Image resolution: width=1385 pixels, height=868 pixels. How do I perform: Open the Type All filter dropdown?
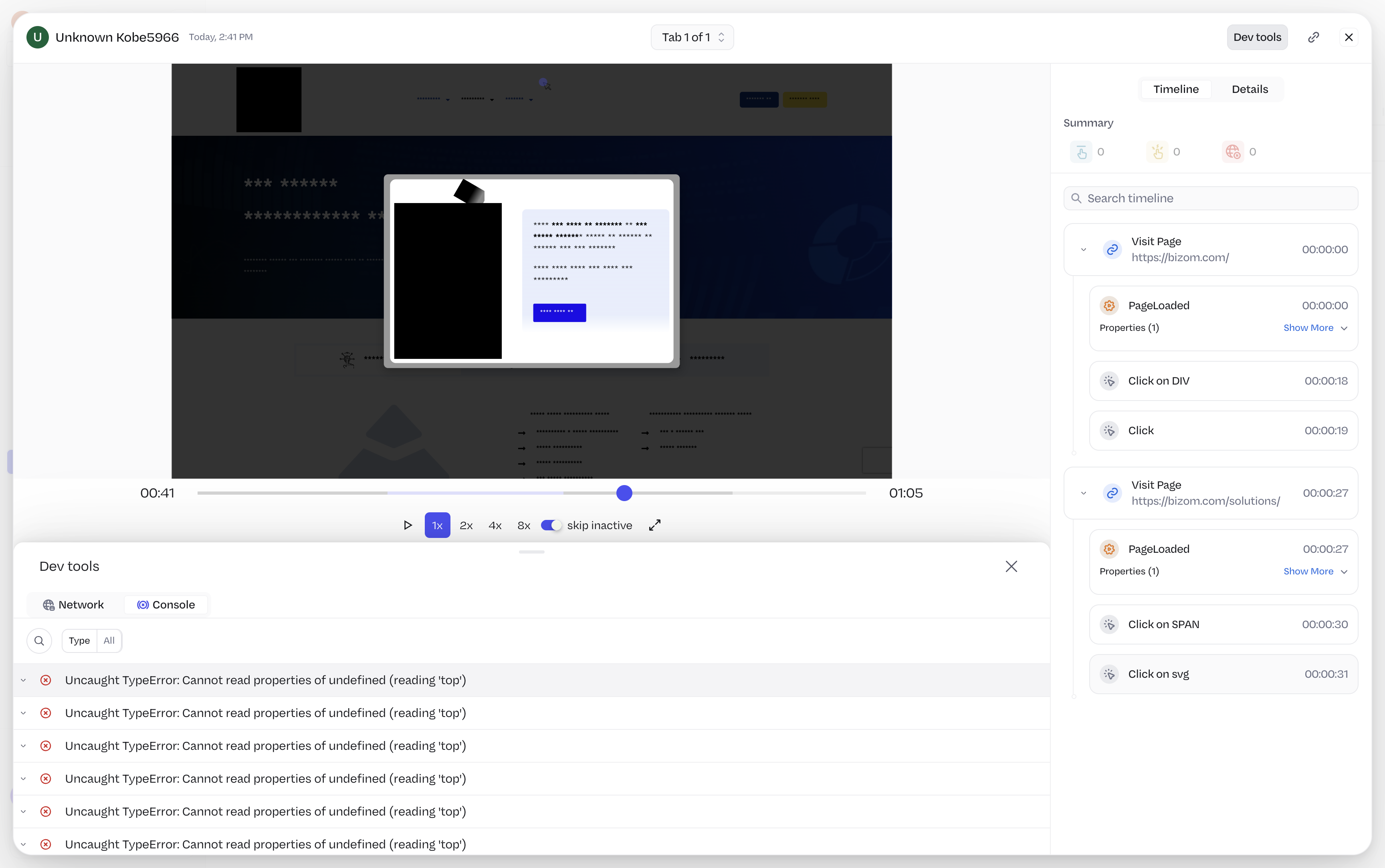[92, 640]
